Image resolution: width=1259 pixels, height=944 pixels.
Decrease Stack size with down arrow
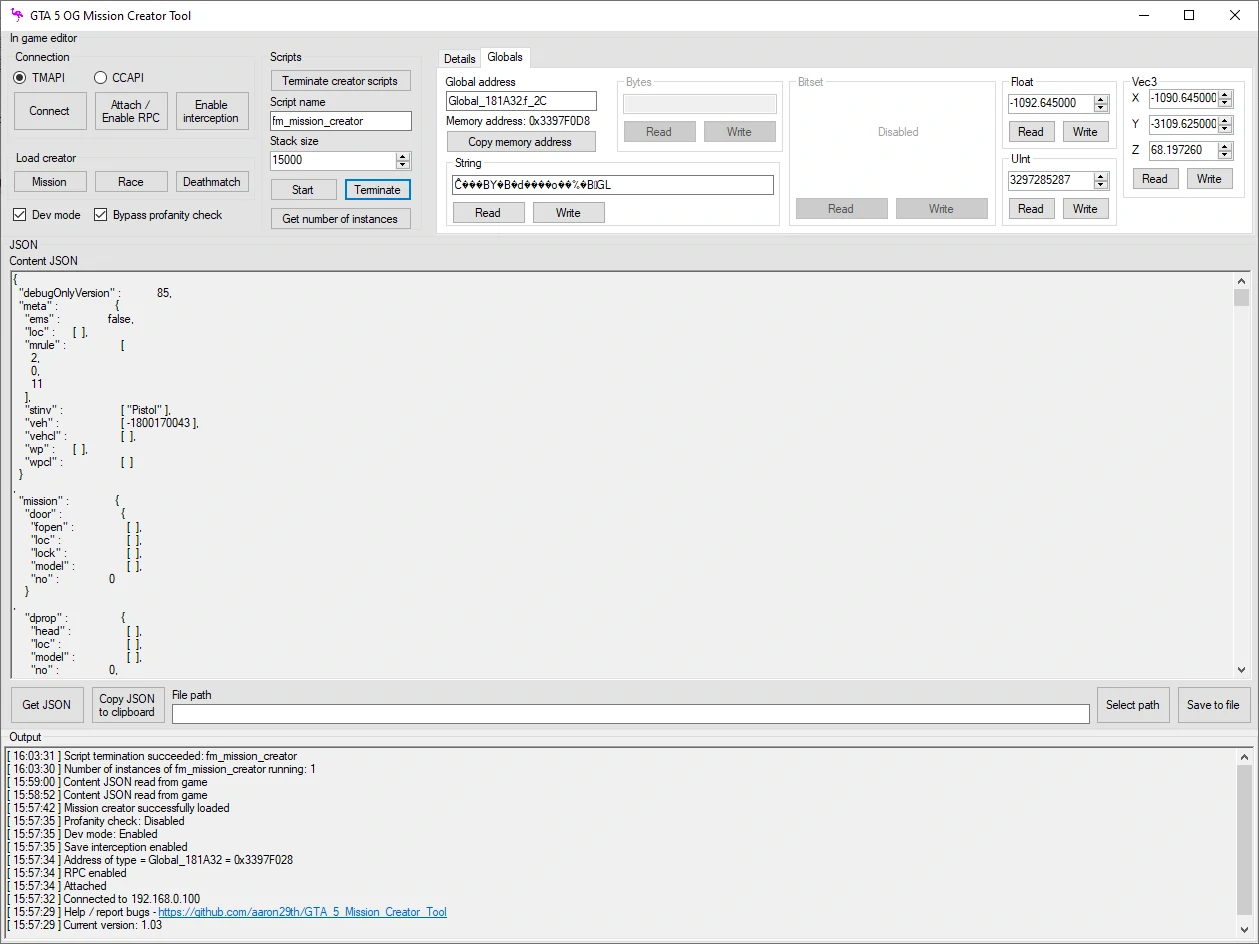pyautogui.click(x=403, y=165)
